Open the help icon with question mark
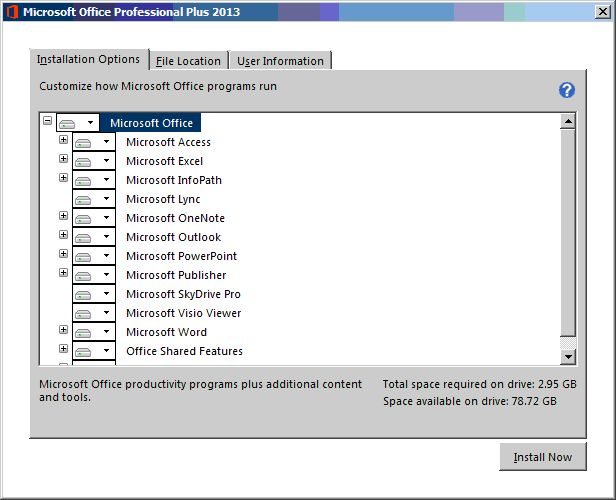 point(566,90)
